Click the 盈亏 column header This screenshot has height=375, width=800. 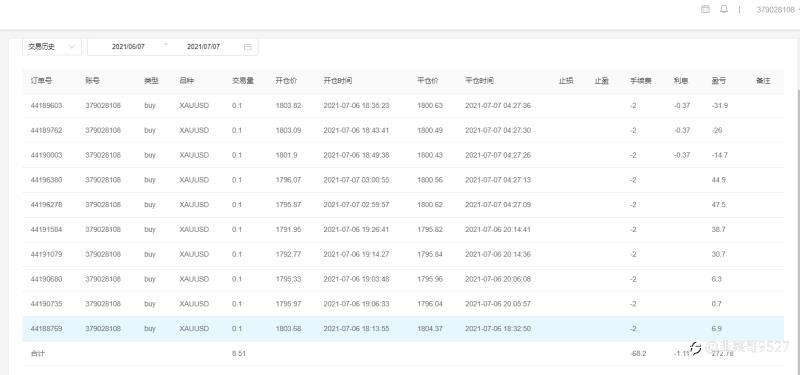(x=719, y=81)
